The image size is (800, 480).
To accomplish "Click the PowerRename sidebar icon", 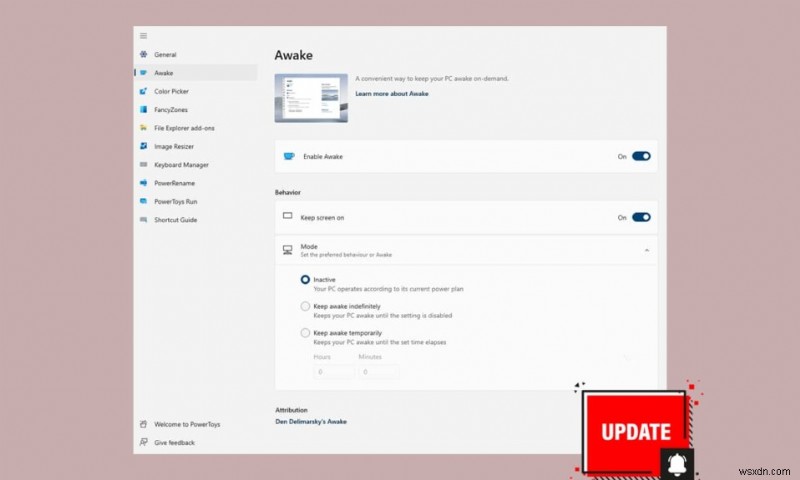I will tap(143, 183).
